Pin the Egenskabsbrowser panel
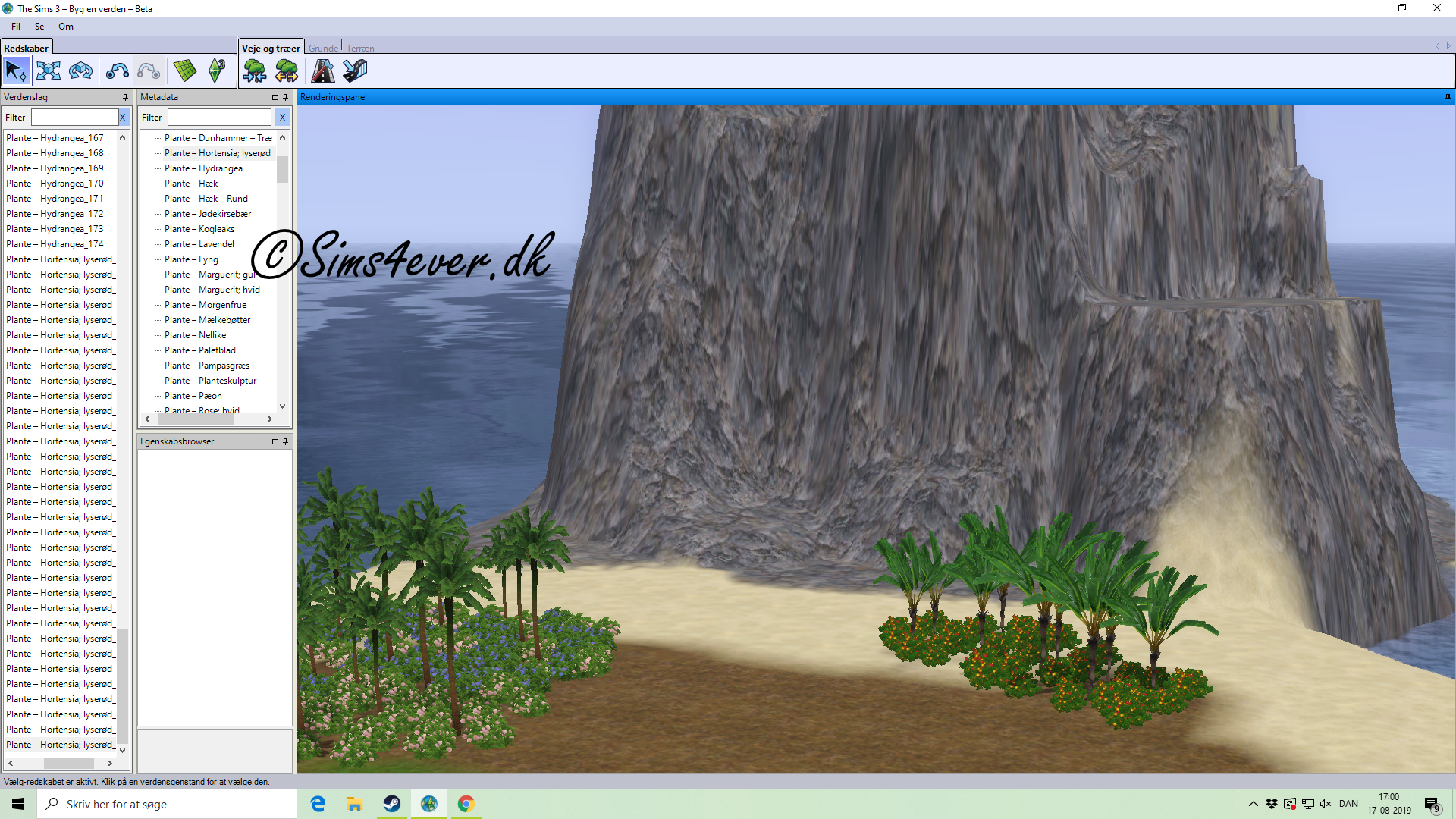Screen dimensions: 1456x819 [286, 441]
